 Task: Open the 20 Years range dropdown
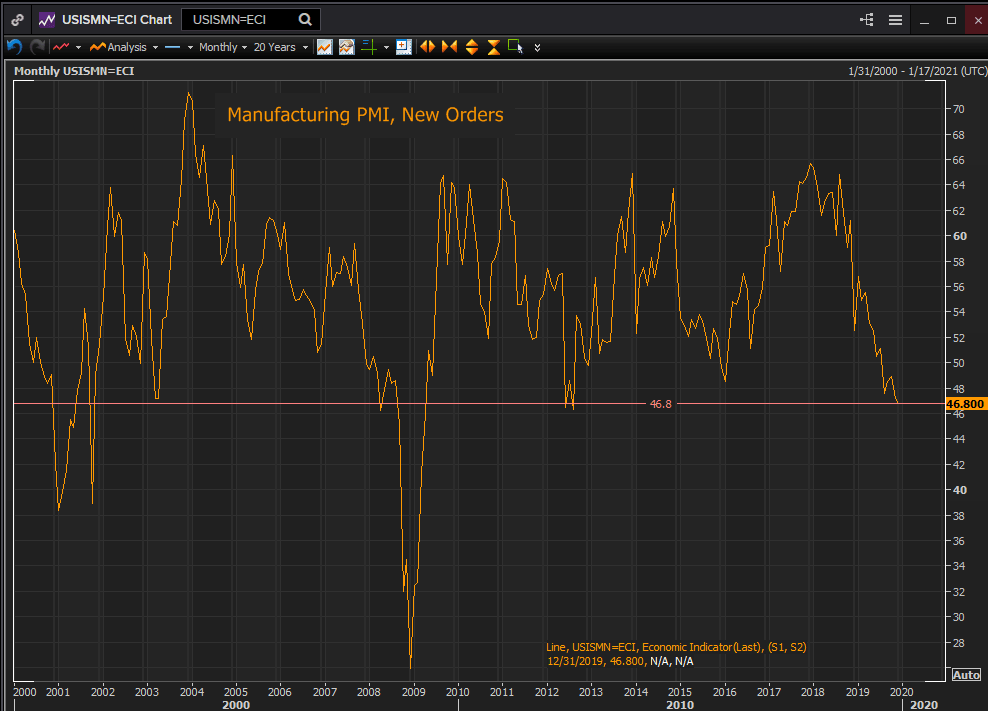pyautogui.click(x=280, y=47)
